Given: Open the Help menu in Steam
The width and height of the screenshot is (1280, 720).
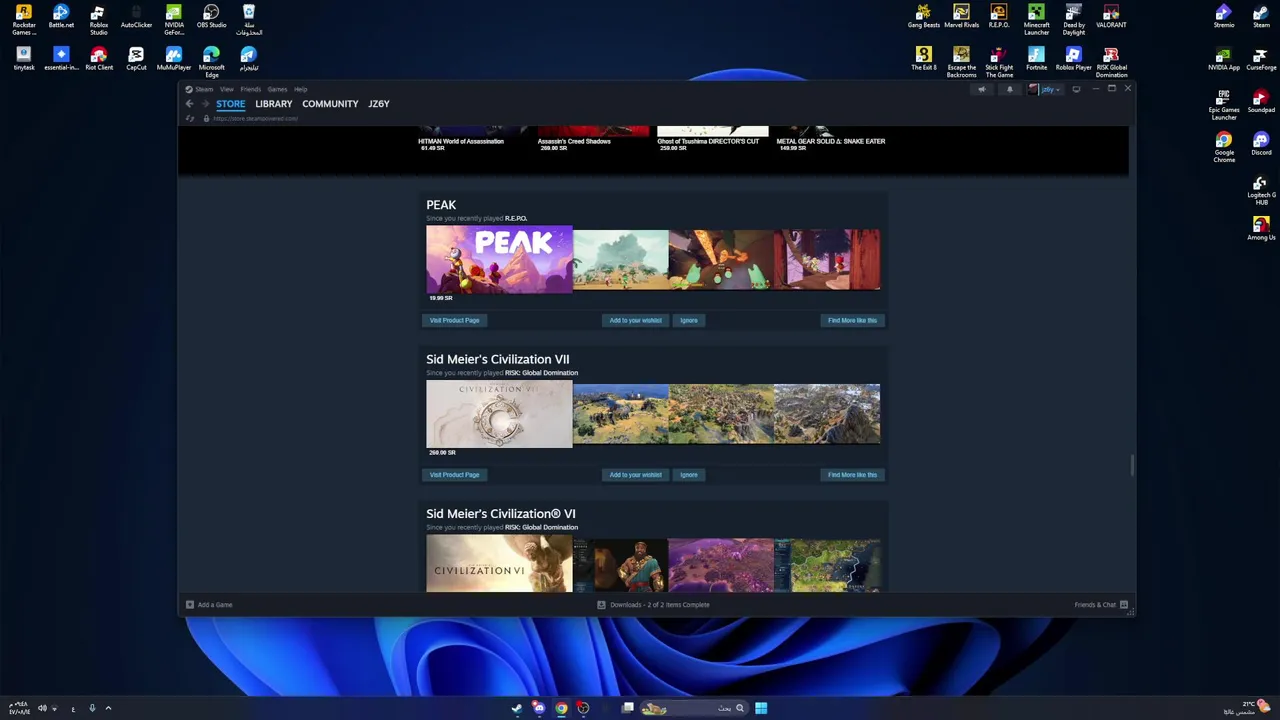Looking at the screenshot, I should [300, 89].
